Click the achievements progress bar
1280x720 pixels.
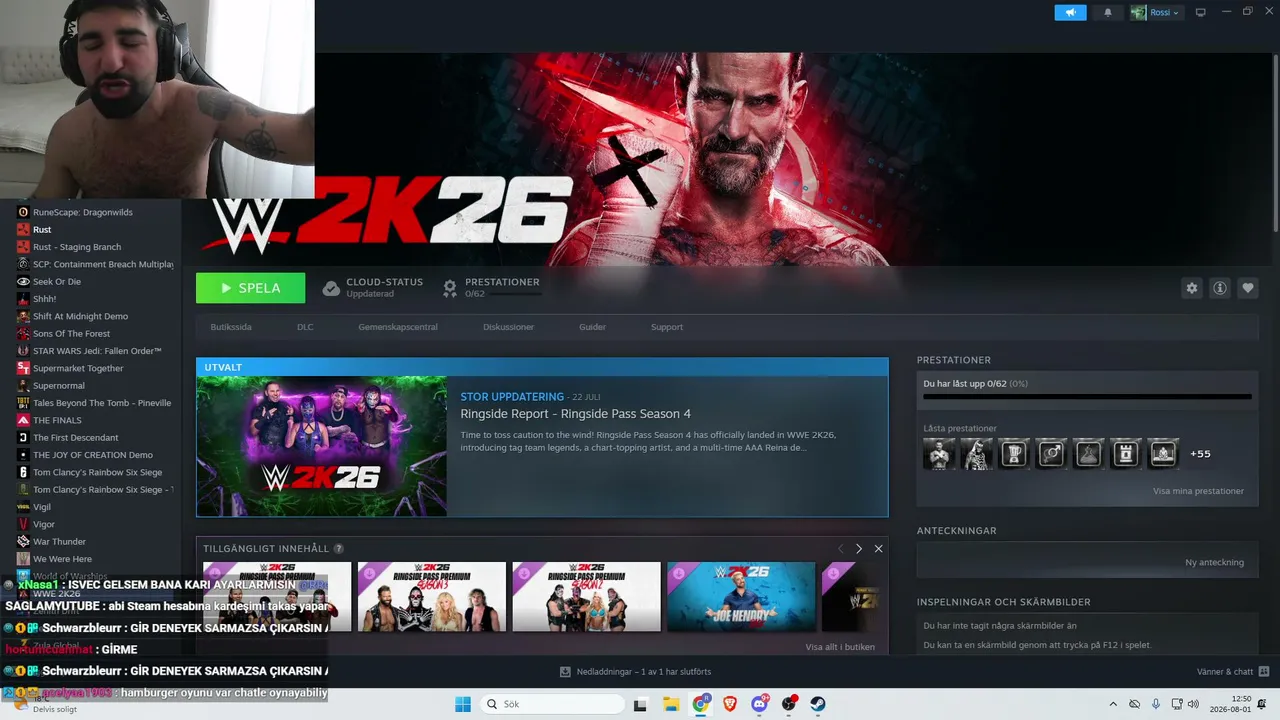tap(1087, 397)
